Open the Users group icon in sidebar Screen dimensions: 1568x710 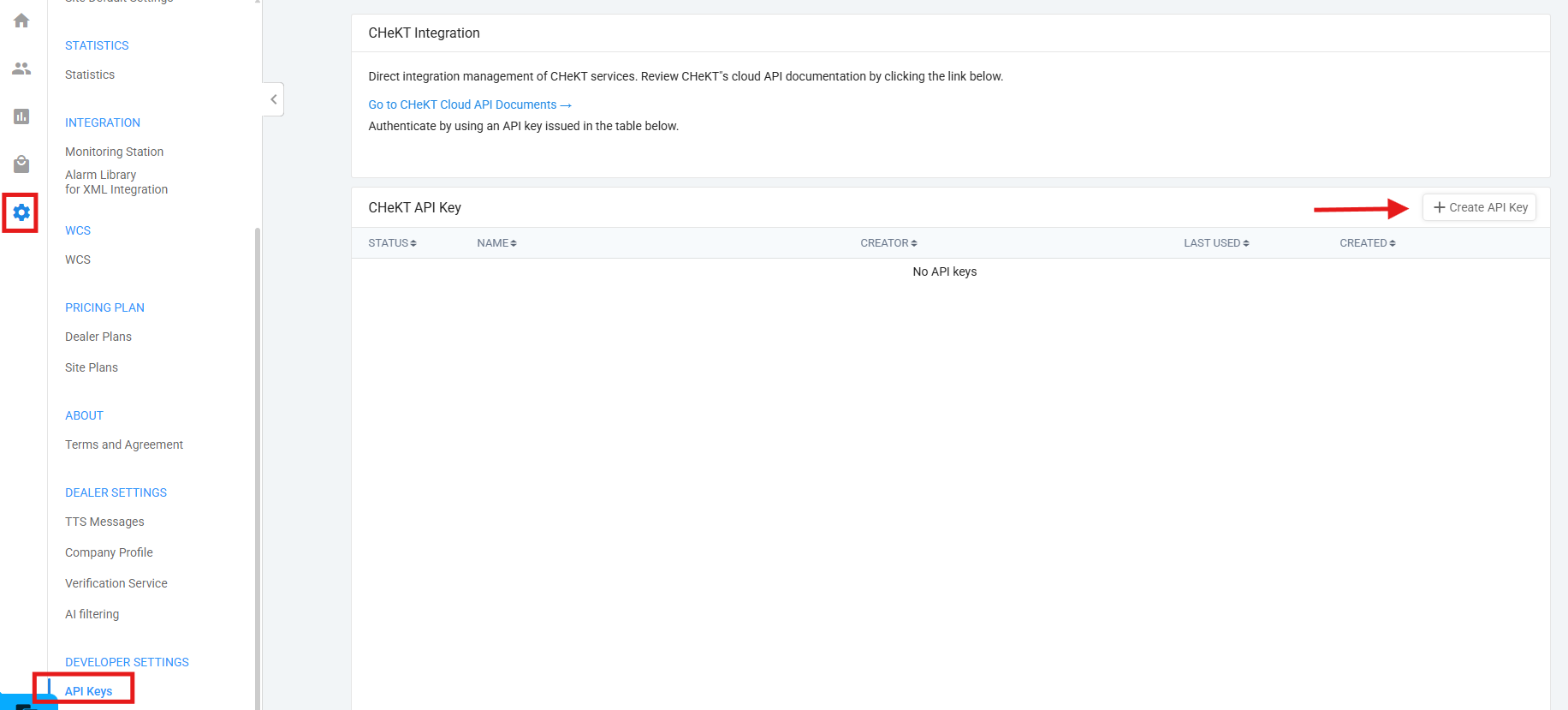click(x=21, y=69)
